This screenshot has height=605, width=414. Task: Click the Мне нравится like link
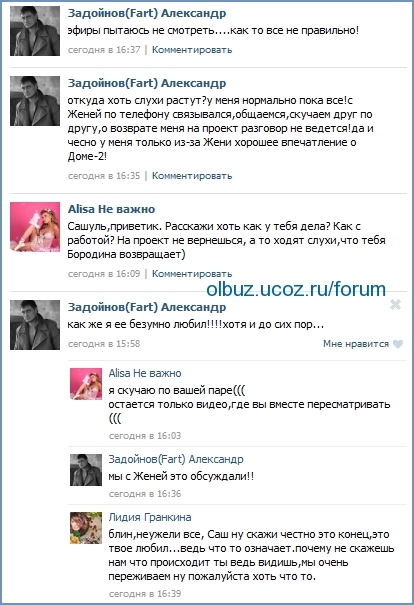point(356,344)
